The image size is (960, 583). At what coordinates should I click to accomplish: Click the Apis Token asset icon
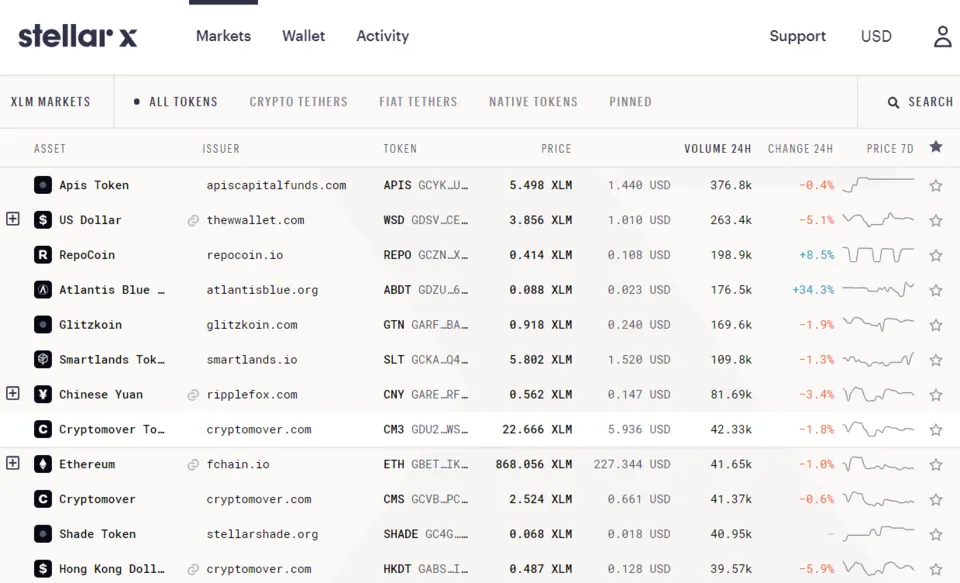click(x=42, y=185)
